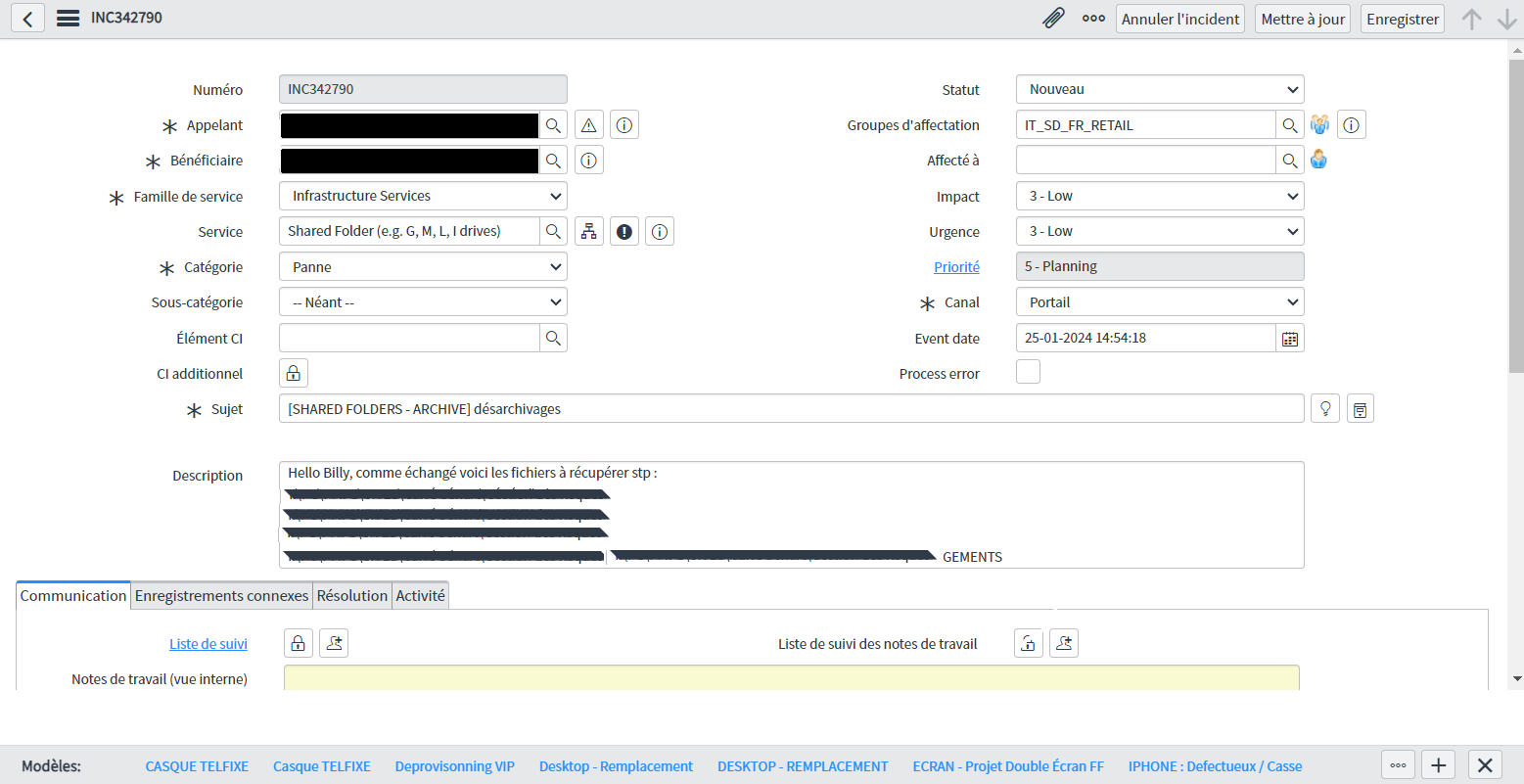Click the assign-to-me icon beside Affecté à

[1318, 161]
